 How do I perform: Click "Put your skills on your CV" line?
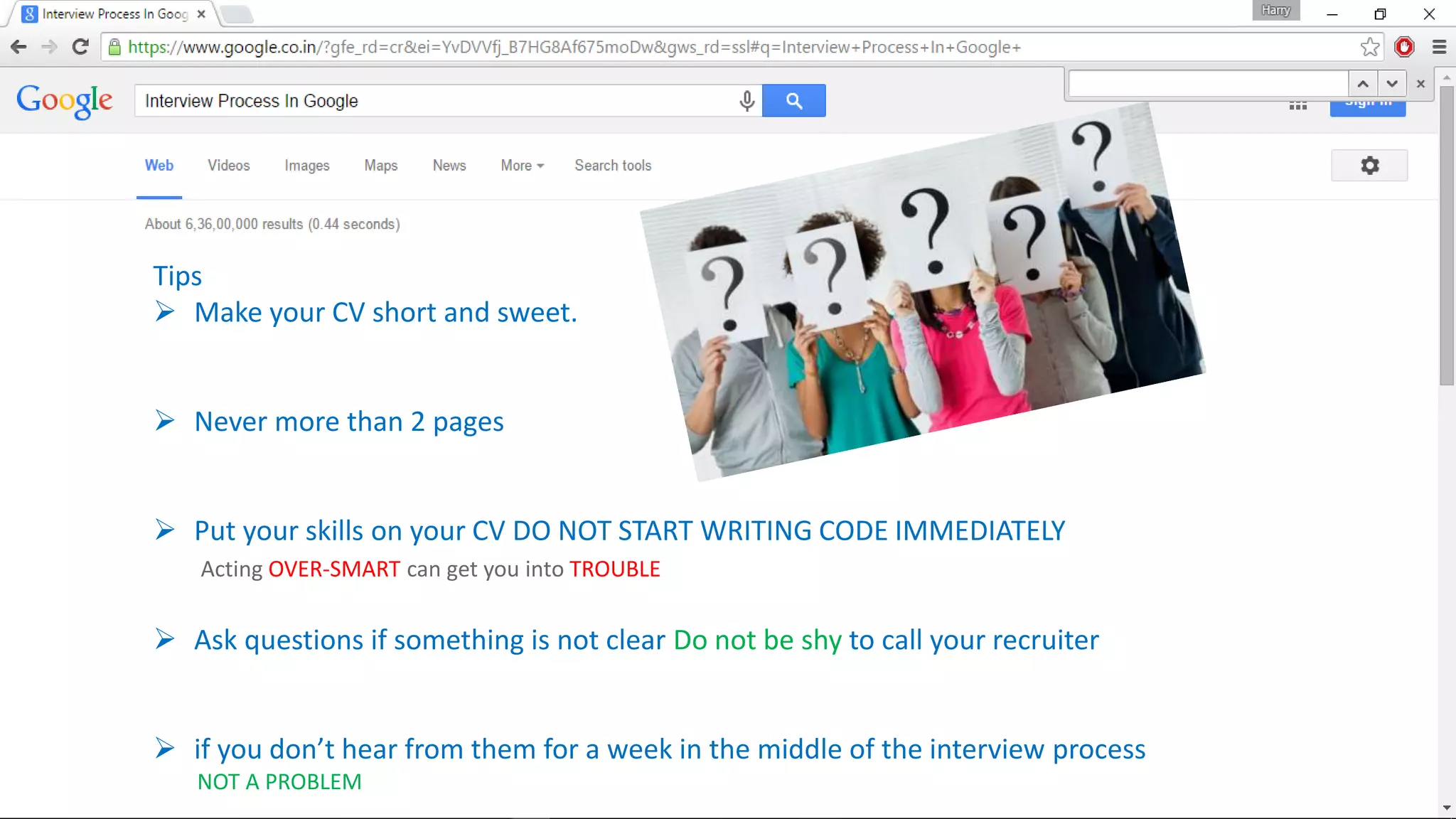[630, 531]
